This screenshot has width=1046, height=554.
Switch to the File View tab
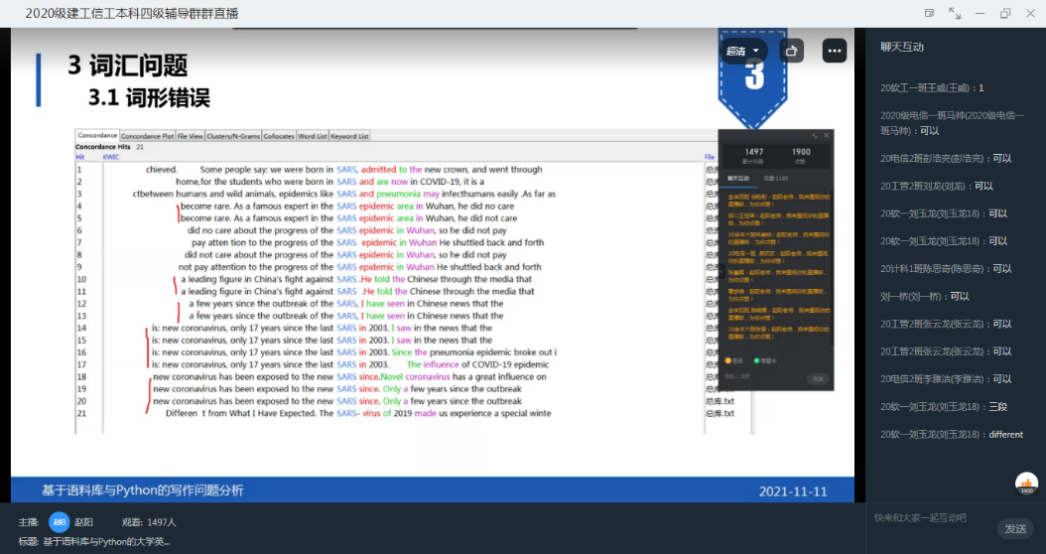[x=190, y=136]
